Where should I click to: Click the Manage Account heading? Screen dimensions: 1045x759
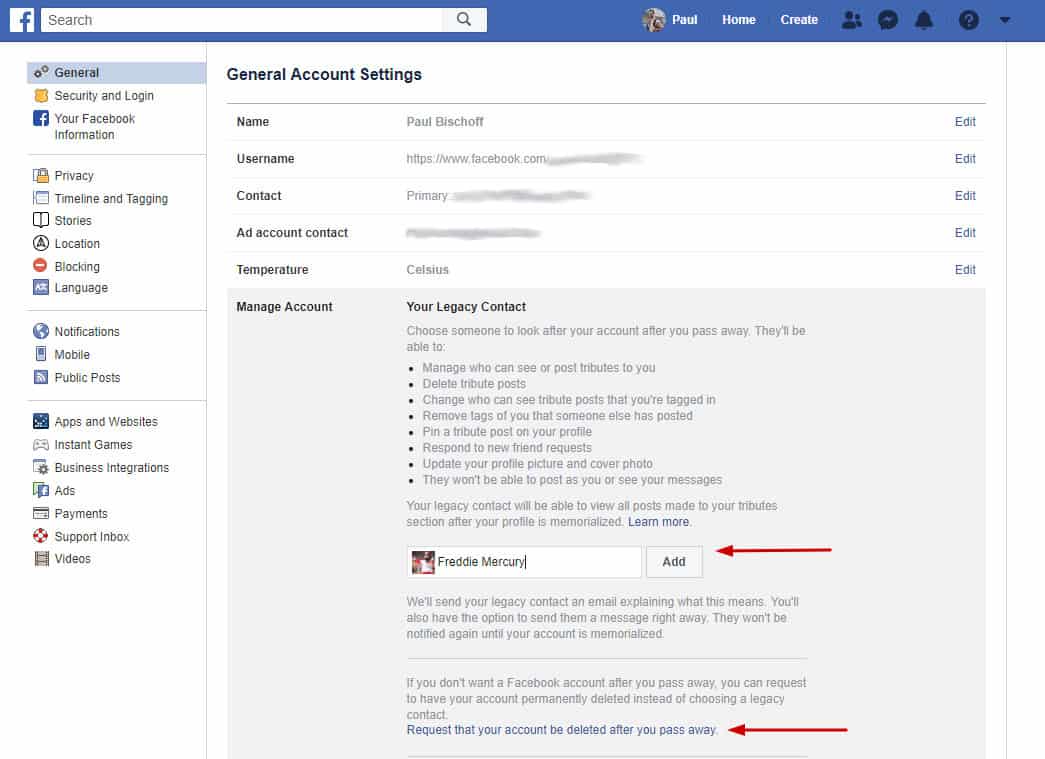(284, 307)
